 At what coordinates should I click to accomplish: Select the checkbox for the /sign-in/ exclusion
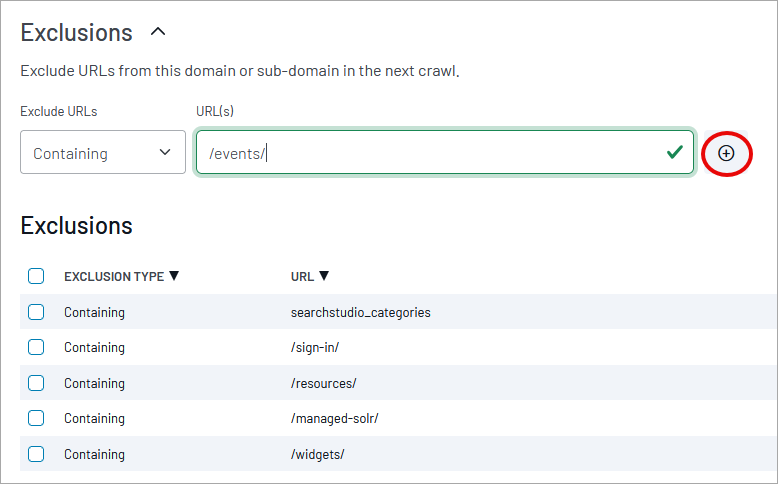point(36,347)
